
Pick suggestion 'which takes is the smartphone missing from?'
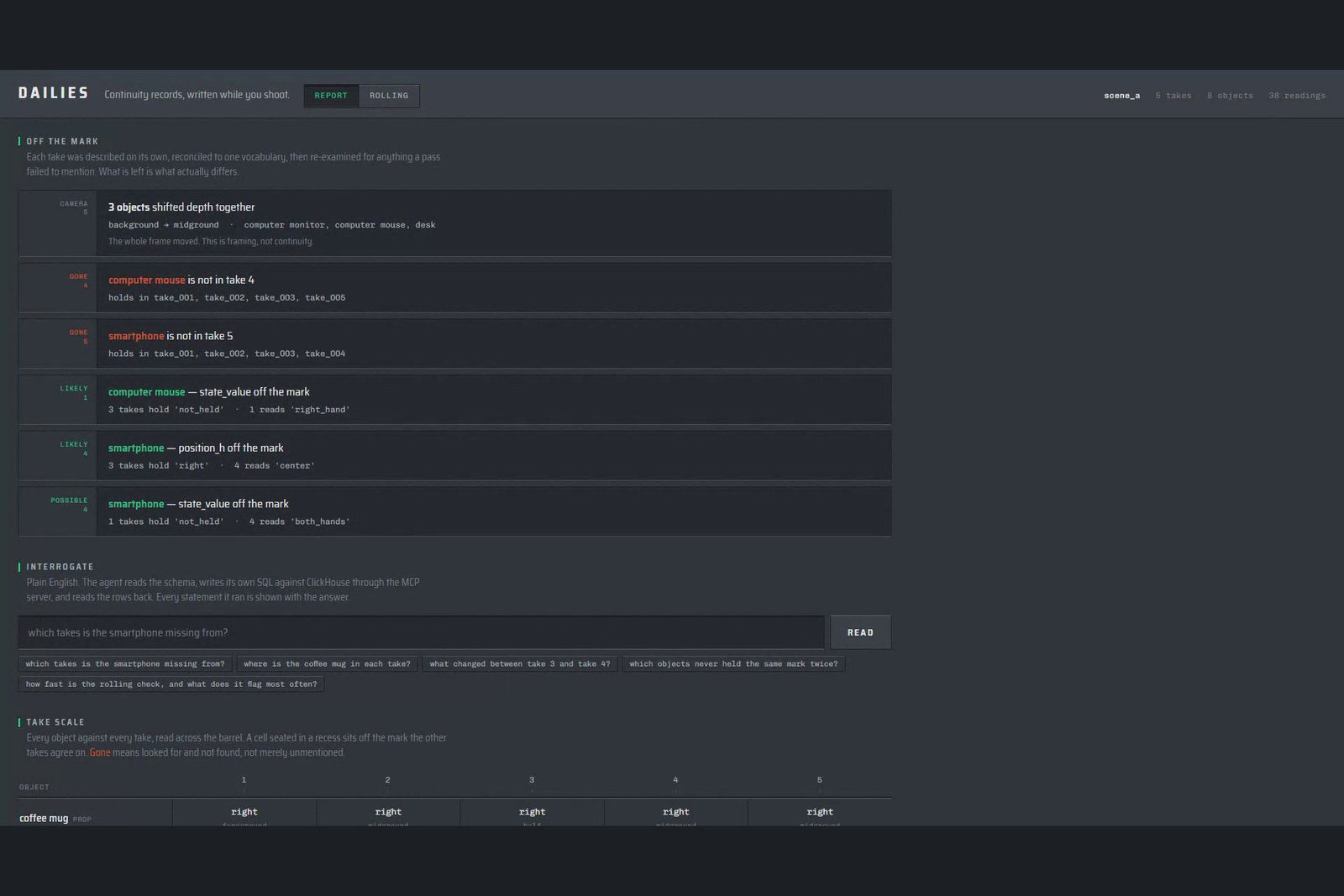(125, 663)
